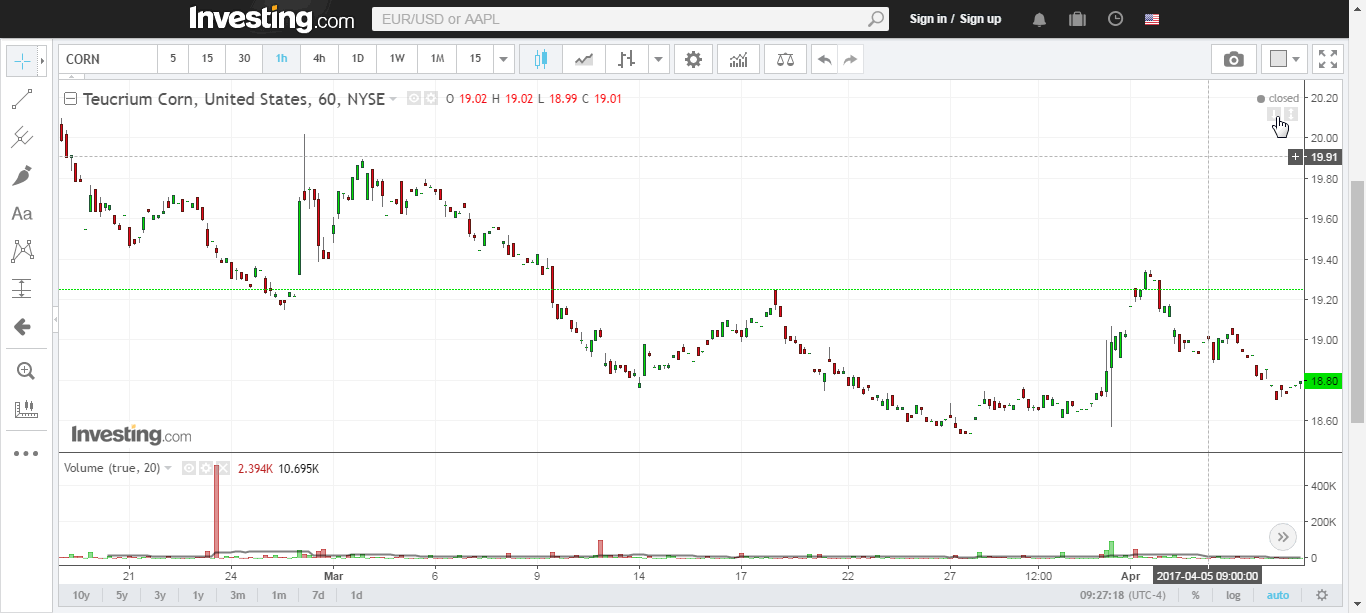Open the Investing.com home logo
This screenshot has width=1366, height=613.
[x=271, y=19]
